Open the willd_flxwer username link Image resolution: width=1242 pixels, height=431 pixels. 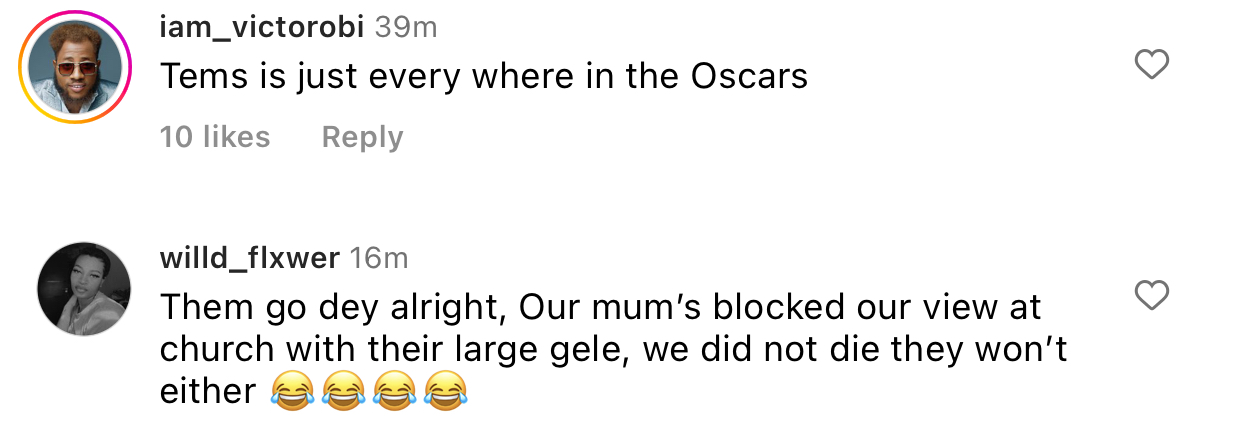249,258
